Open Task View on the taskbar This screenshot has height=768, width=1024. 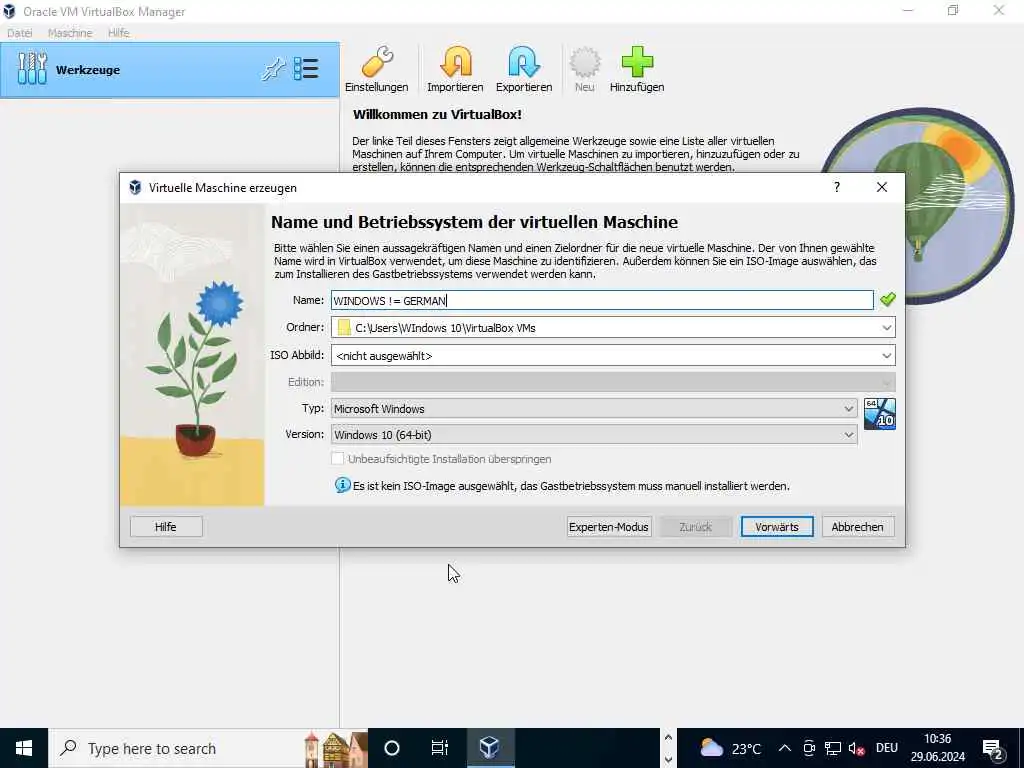point(440,748)
